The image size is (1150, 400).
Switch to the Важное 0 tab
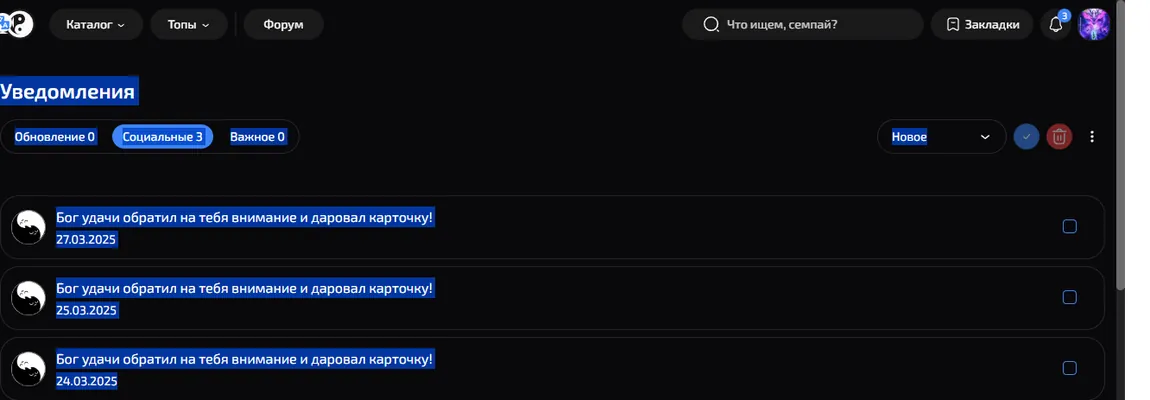257,137
